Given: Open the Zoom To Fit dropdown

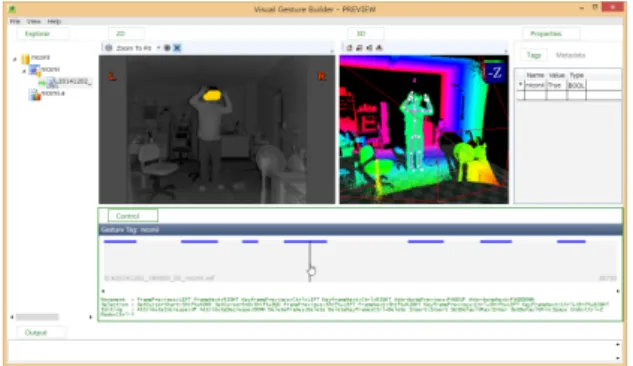Looking at the screenshot, I should (158, 48).
